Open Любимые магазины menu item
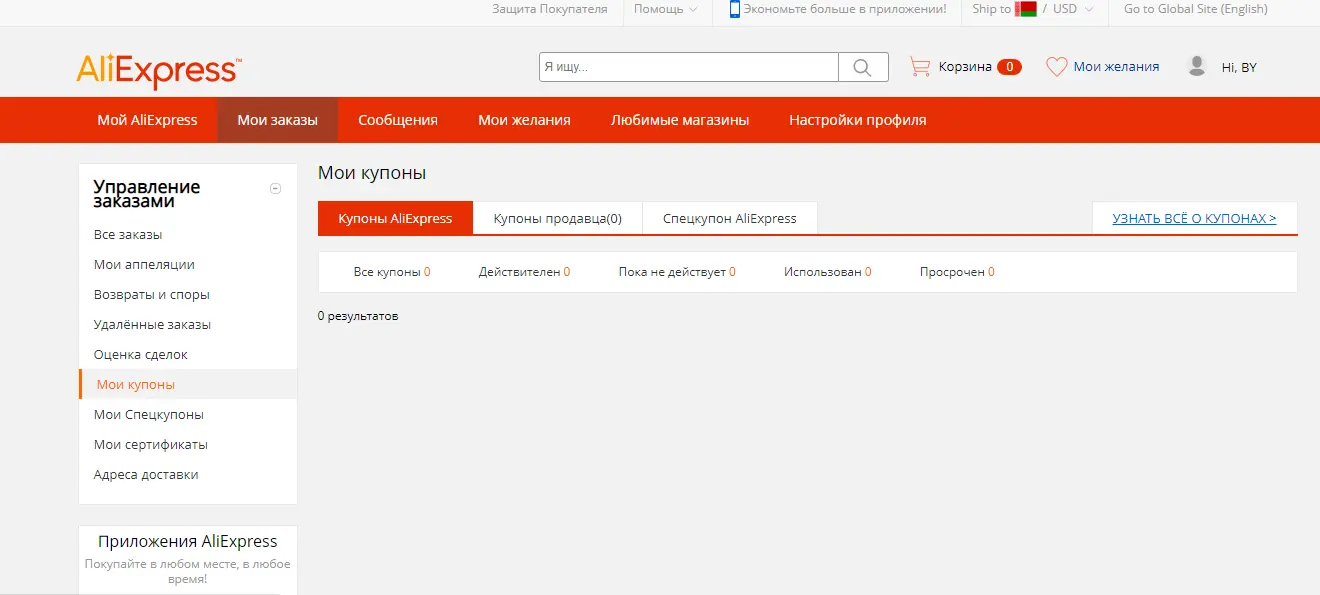Viewport: 1320px width, 595px height. point(680,120)
